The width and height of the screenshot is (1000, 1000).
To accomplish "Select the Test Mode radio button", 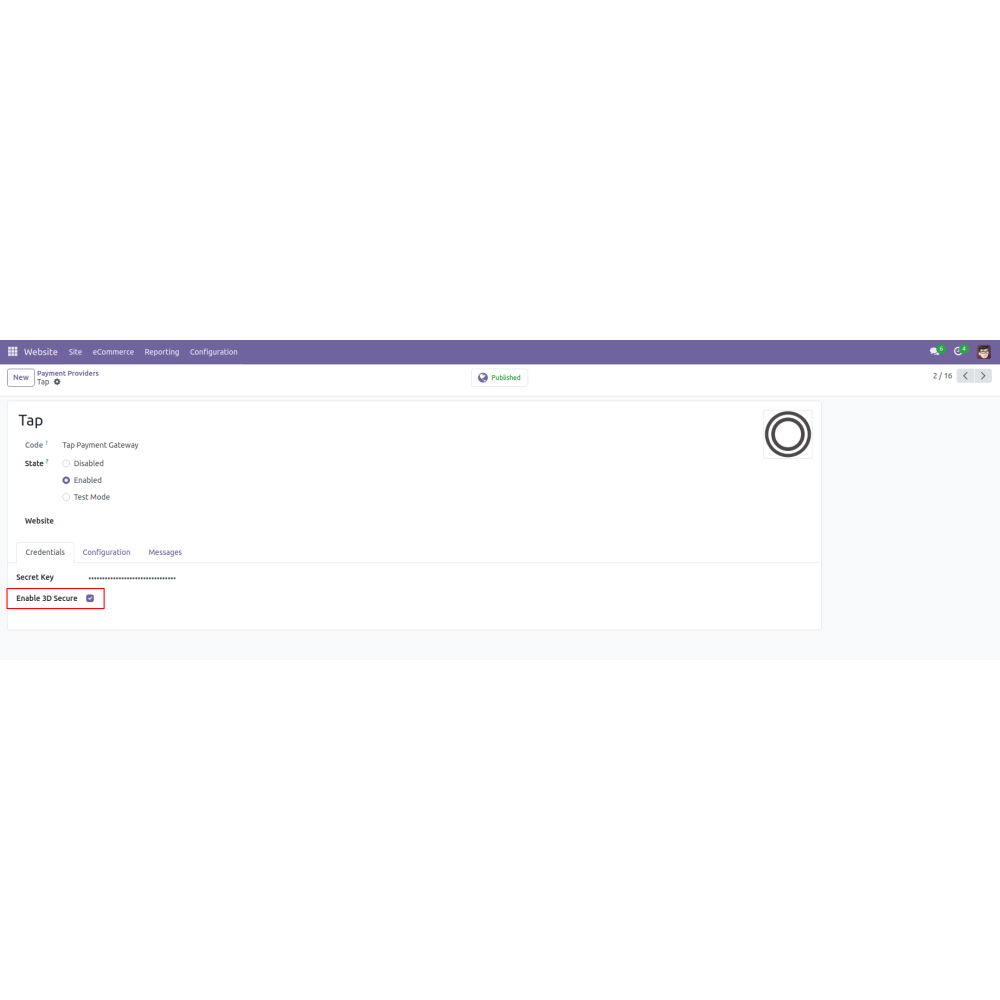I will pos(66,497).
